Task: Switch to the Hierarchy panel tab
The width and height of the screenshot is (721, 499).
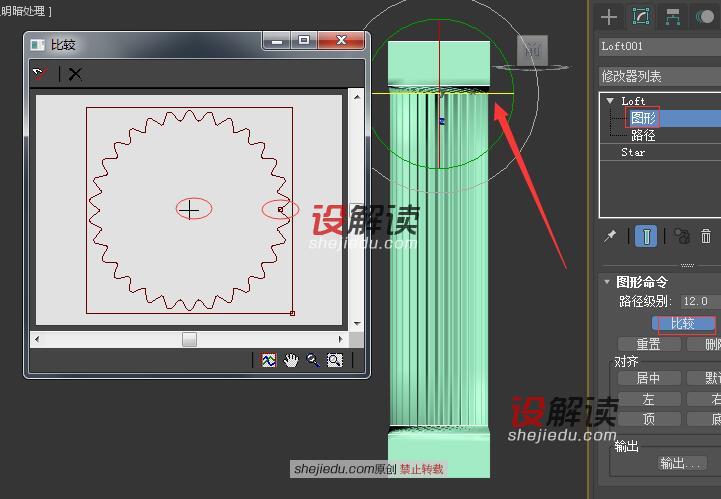Action: point(673,16)
